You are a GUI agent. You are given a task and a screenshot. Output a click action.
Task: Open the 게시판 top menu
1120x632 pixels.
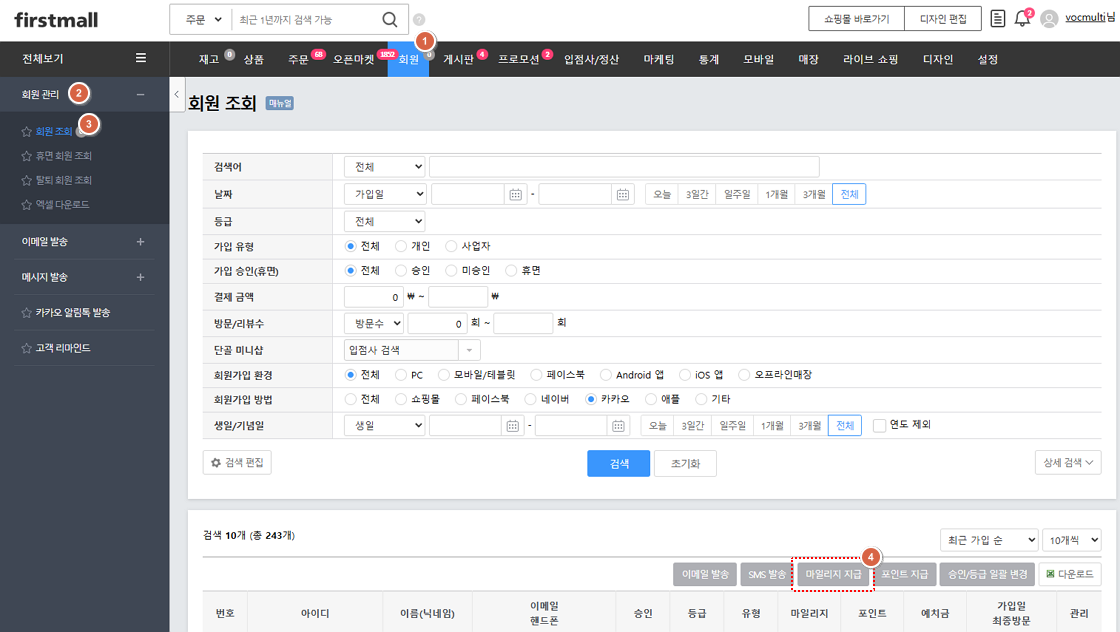[458, 59]
